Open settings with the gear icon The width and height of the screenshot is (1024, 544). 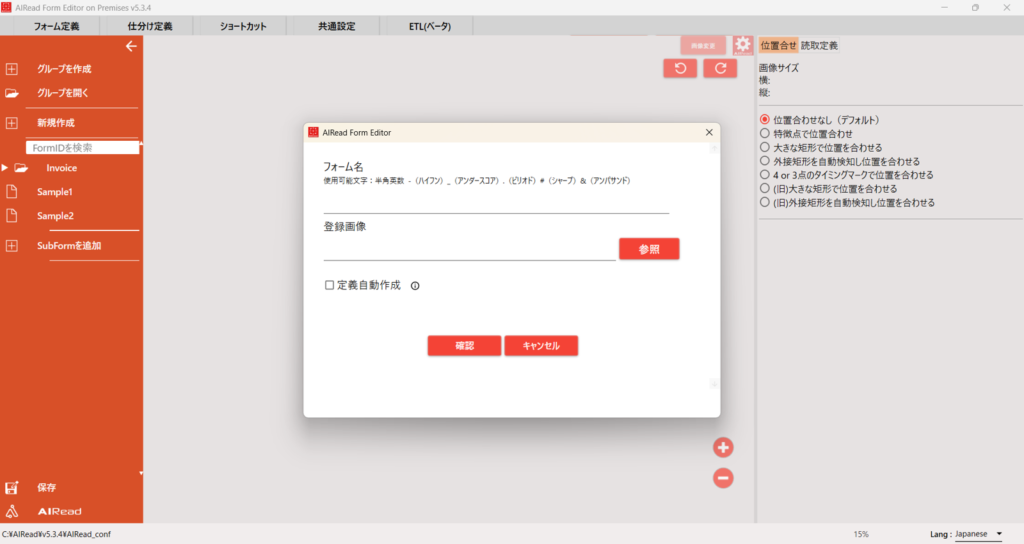pyautogui.click(x=743, y=45)
